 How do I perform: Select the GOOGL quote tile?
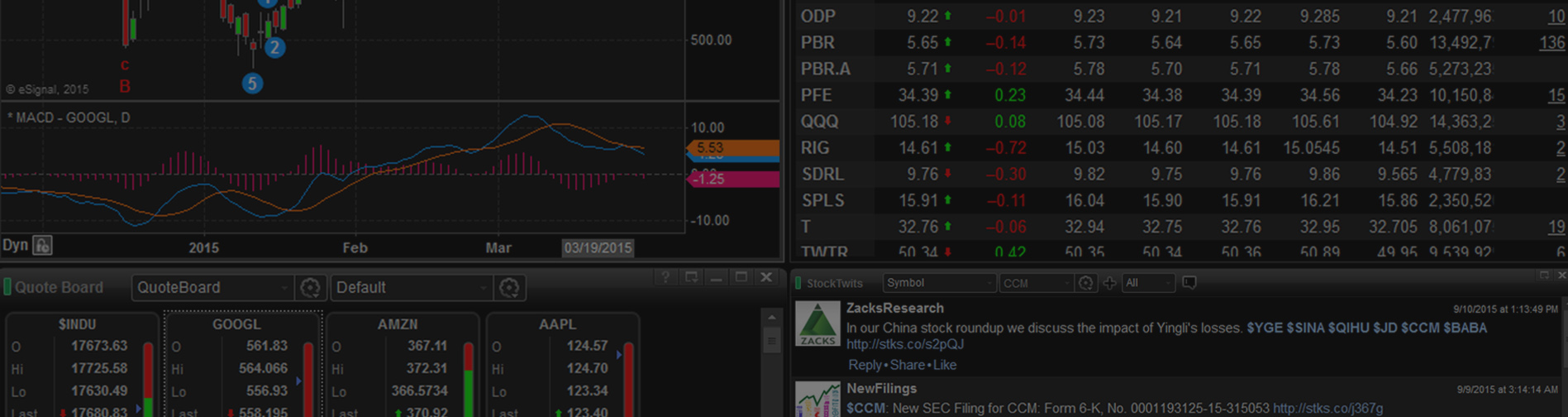(x=243, y=366)
